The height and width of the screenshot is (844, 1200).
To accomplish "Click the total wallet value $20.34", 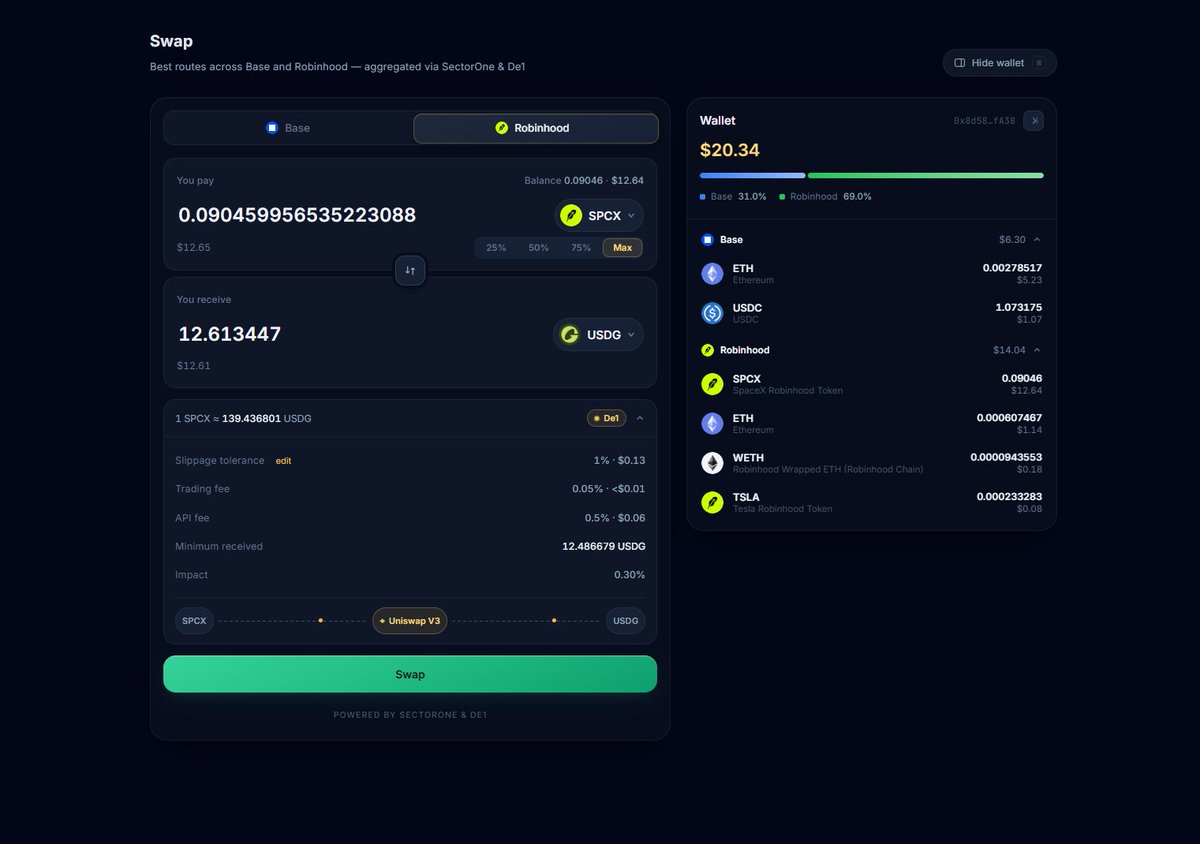I will point(730,150).
